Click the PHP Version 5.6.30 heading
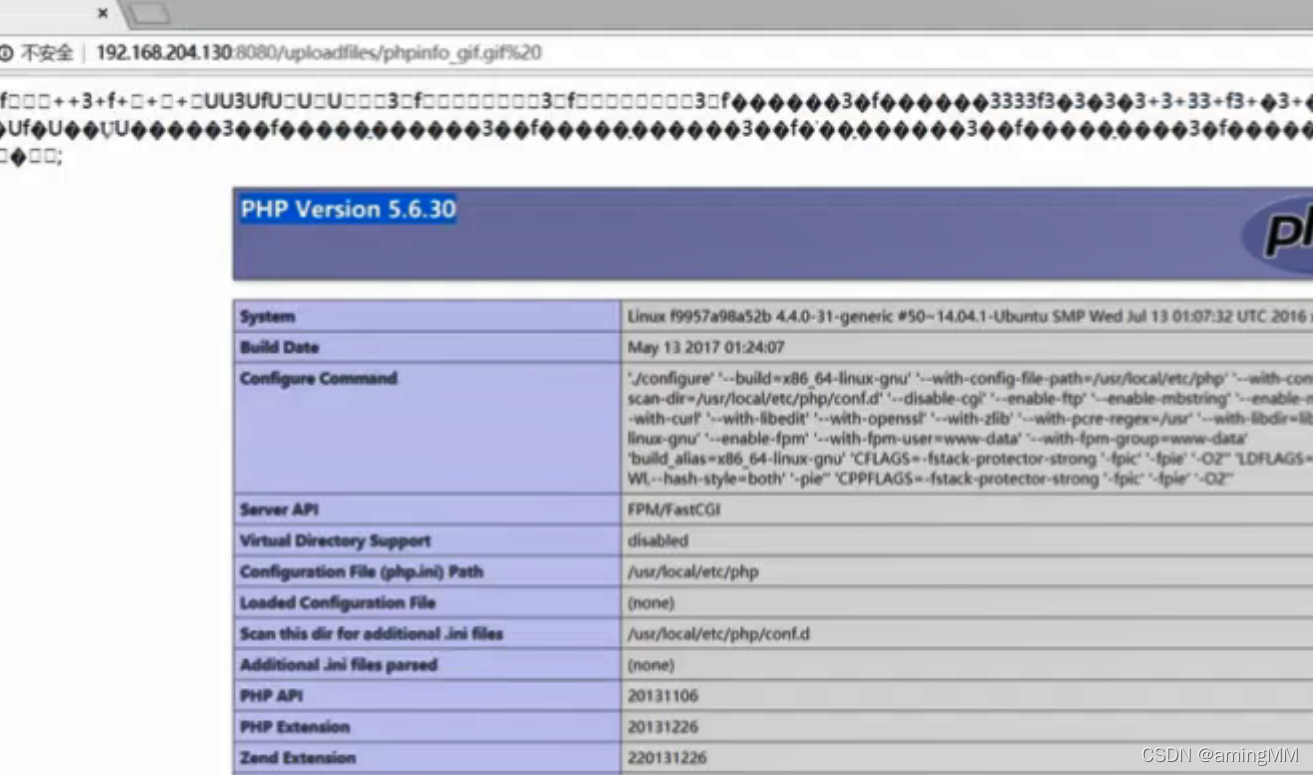 point(348,209)
